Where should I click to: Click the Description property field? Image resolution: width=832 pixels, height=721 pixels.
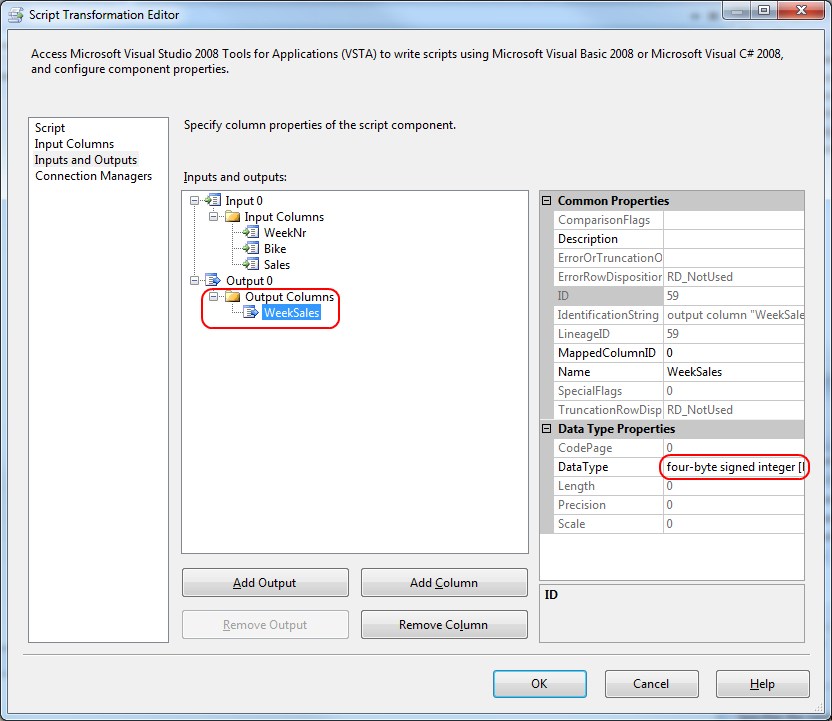tap(730, 239)
